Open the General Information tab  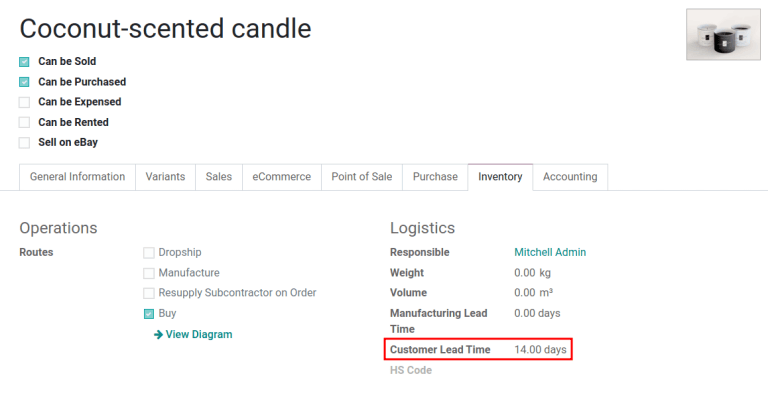pos(77,177)
